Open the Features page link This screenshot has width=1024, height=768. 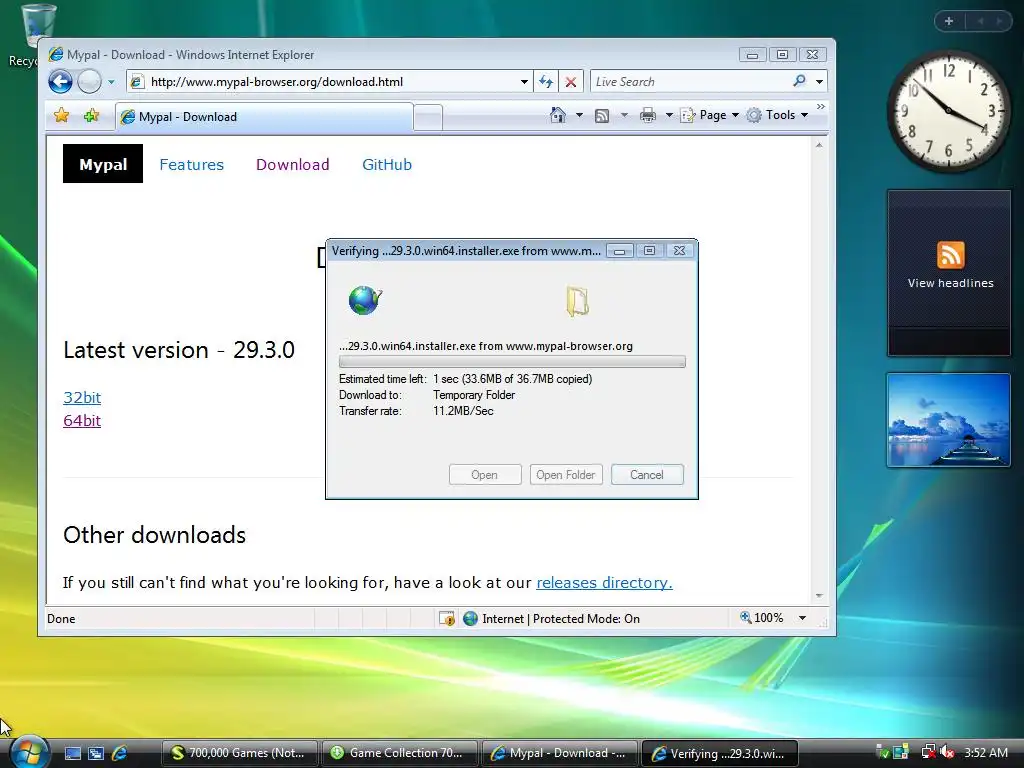pos(191,165)
